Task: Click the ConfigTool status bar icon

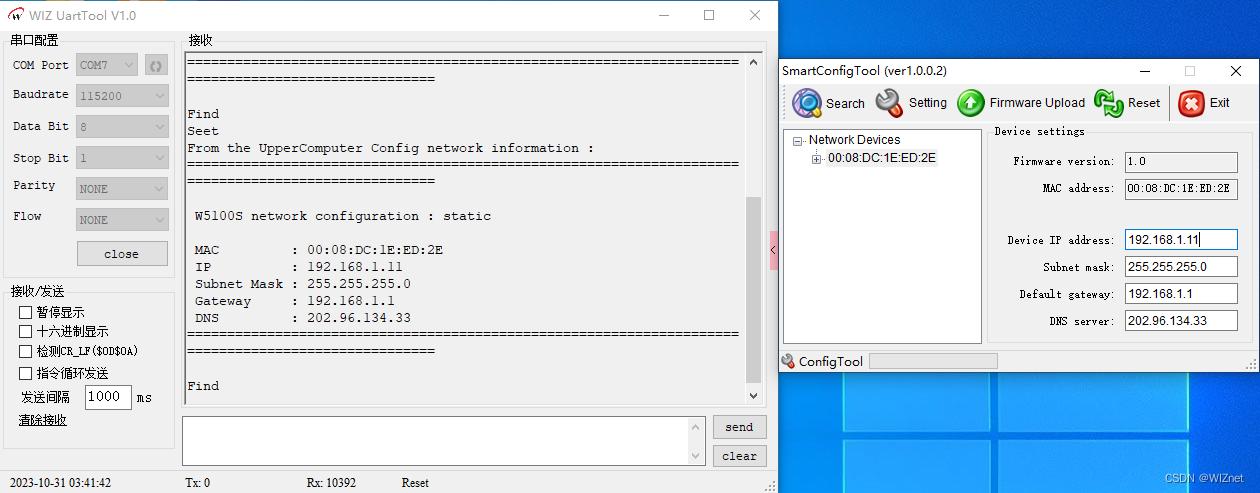Action: pos(788,361)
